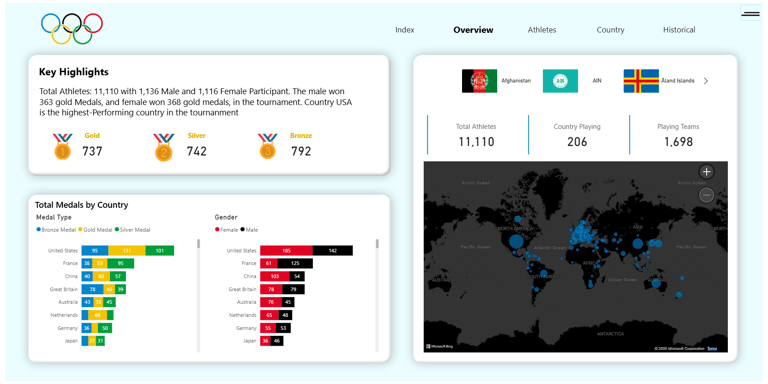Click the Total Medals by Country title
The width and height of the screenshot is (768, 384).
(81, 205)
